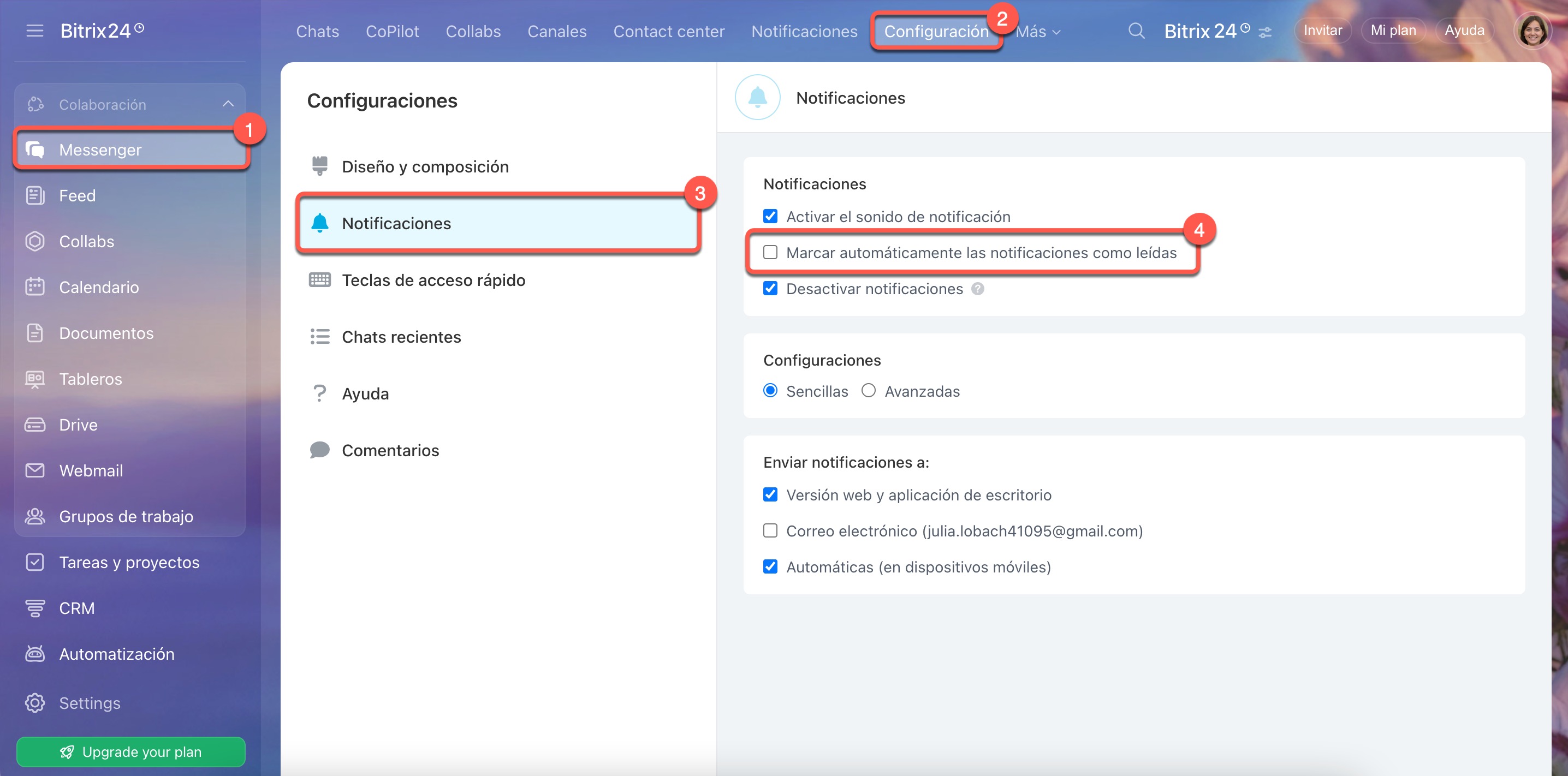Open Chats recientes settings
This screenshot has width=1568, height=776.
tap(498, 337)
